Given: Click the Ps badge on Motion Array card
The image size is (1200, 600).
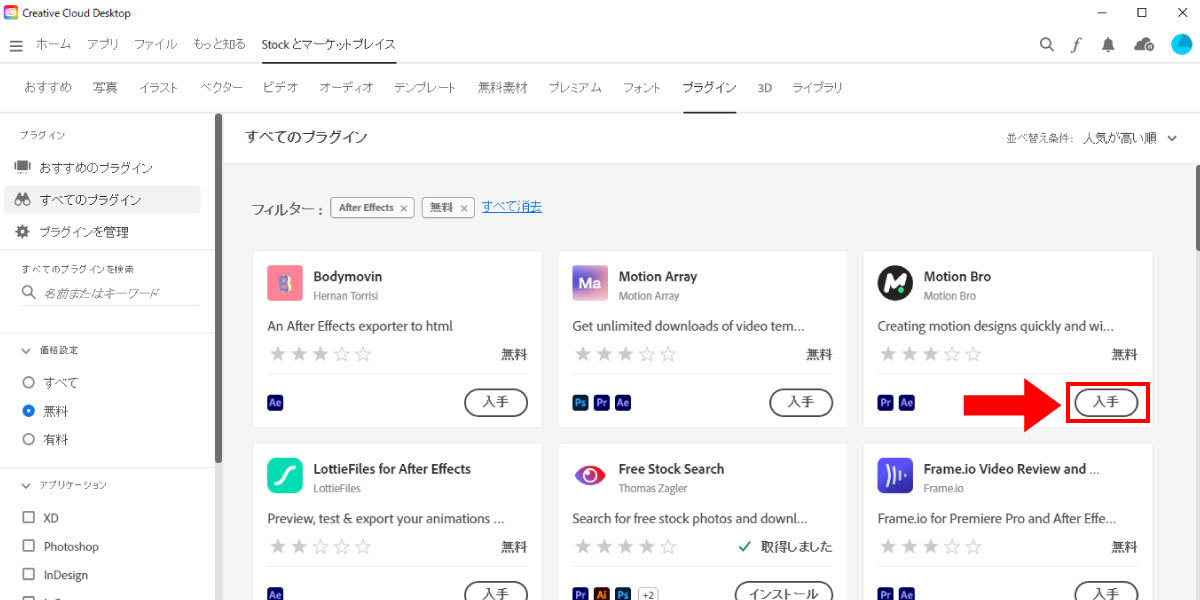Looking at the screenshot, I should pos(581,403).
